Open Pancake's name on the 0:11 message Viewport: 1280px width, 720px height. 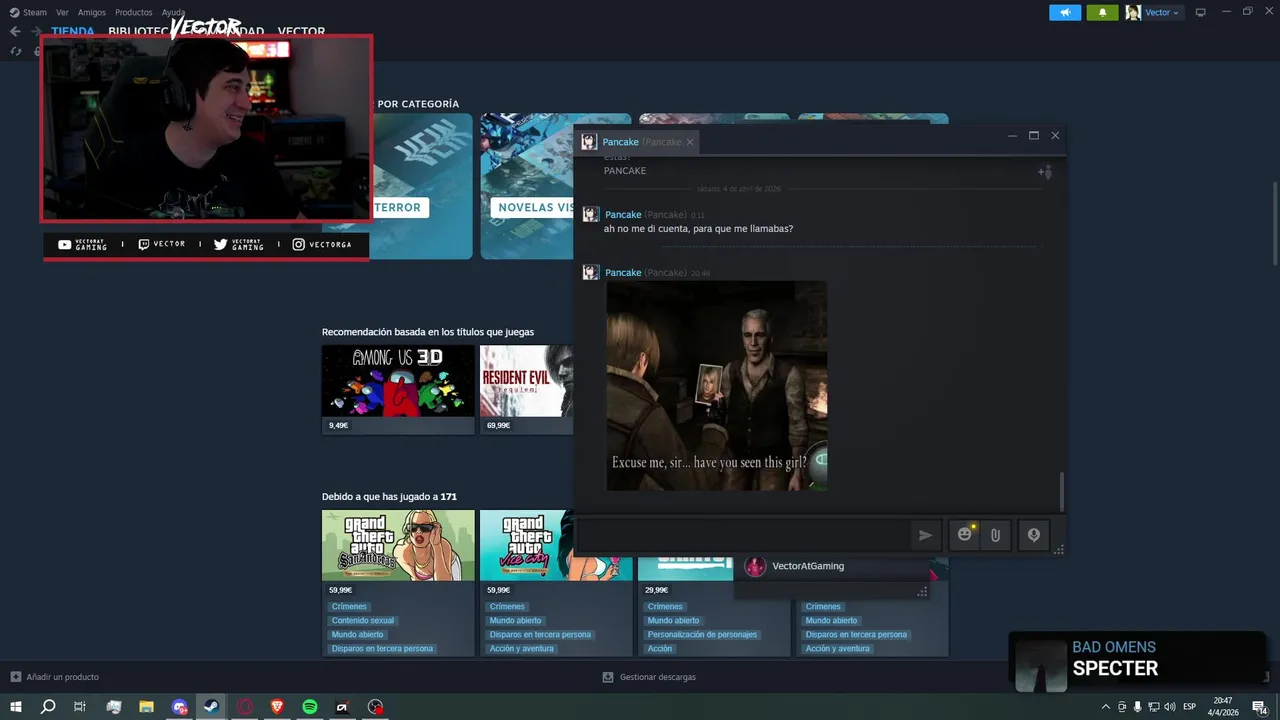[x=623, y=214]
